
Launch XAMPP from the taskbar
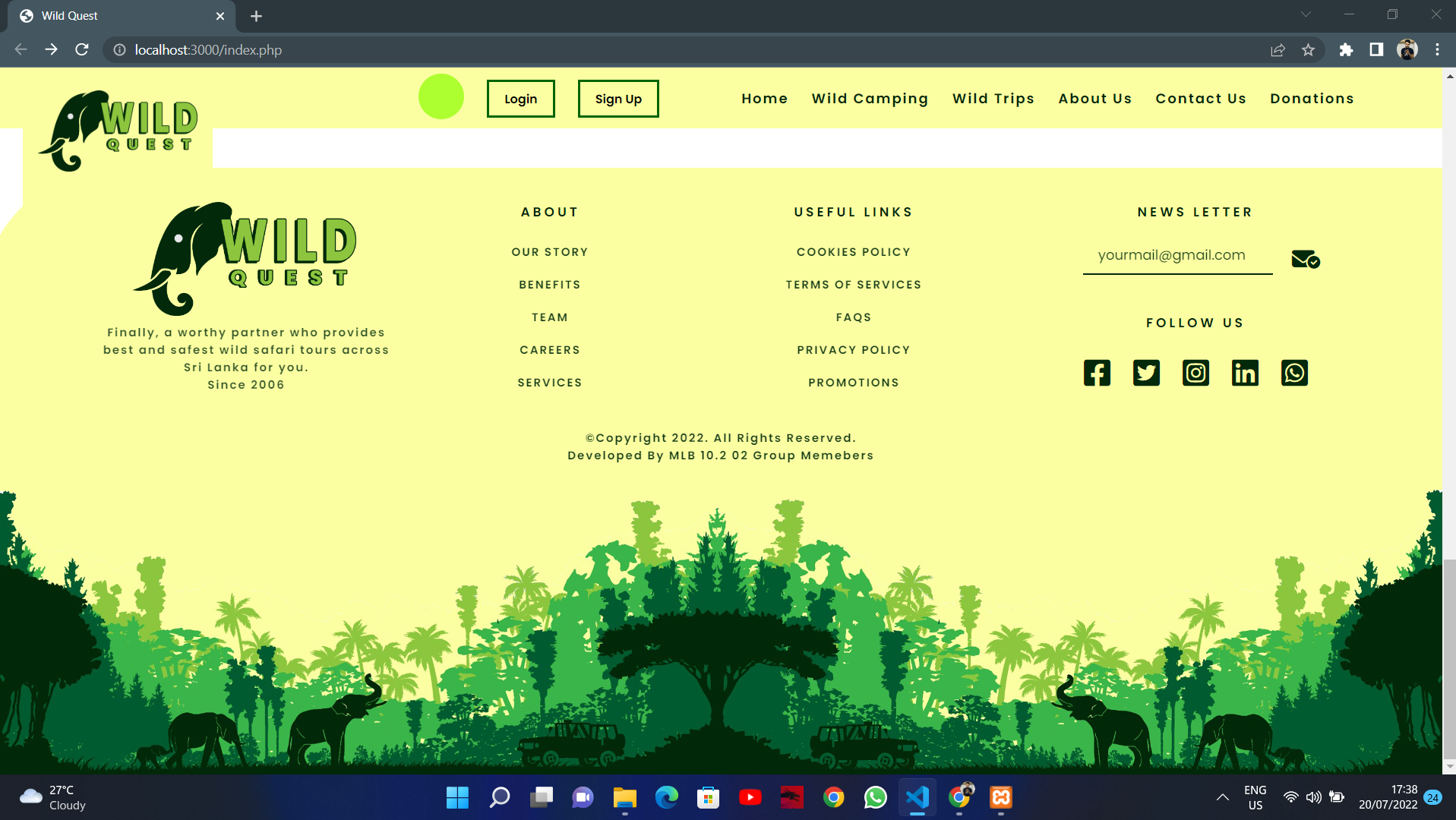1000,798
